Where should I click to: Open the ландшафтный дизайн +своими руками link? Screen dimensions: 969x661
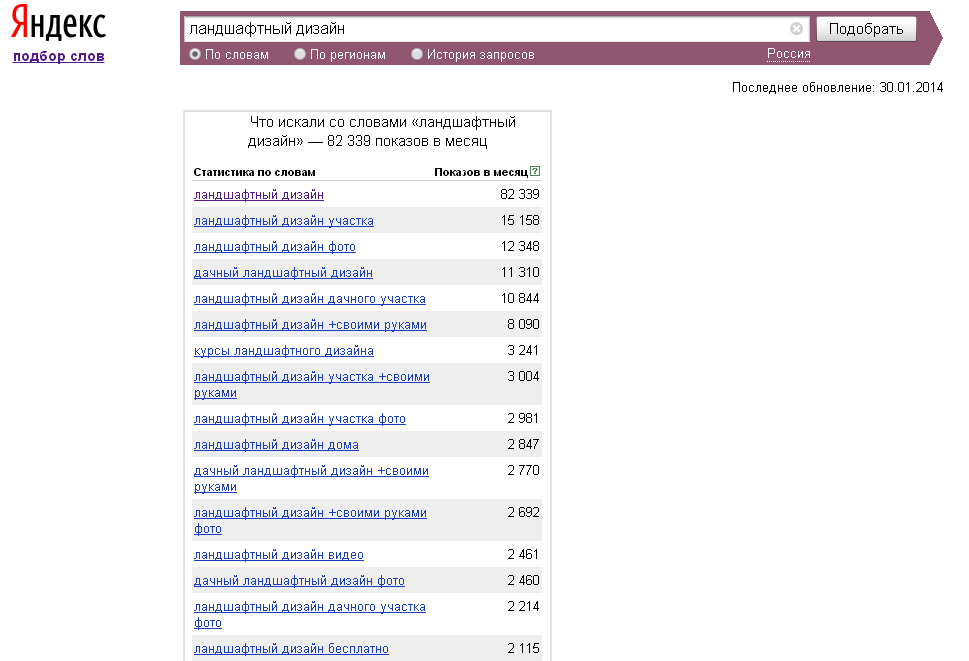(x=310, y=324)
